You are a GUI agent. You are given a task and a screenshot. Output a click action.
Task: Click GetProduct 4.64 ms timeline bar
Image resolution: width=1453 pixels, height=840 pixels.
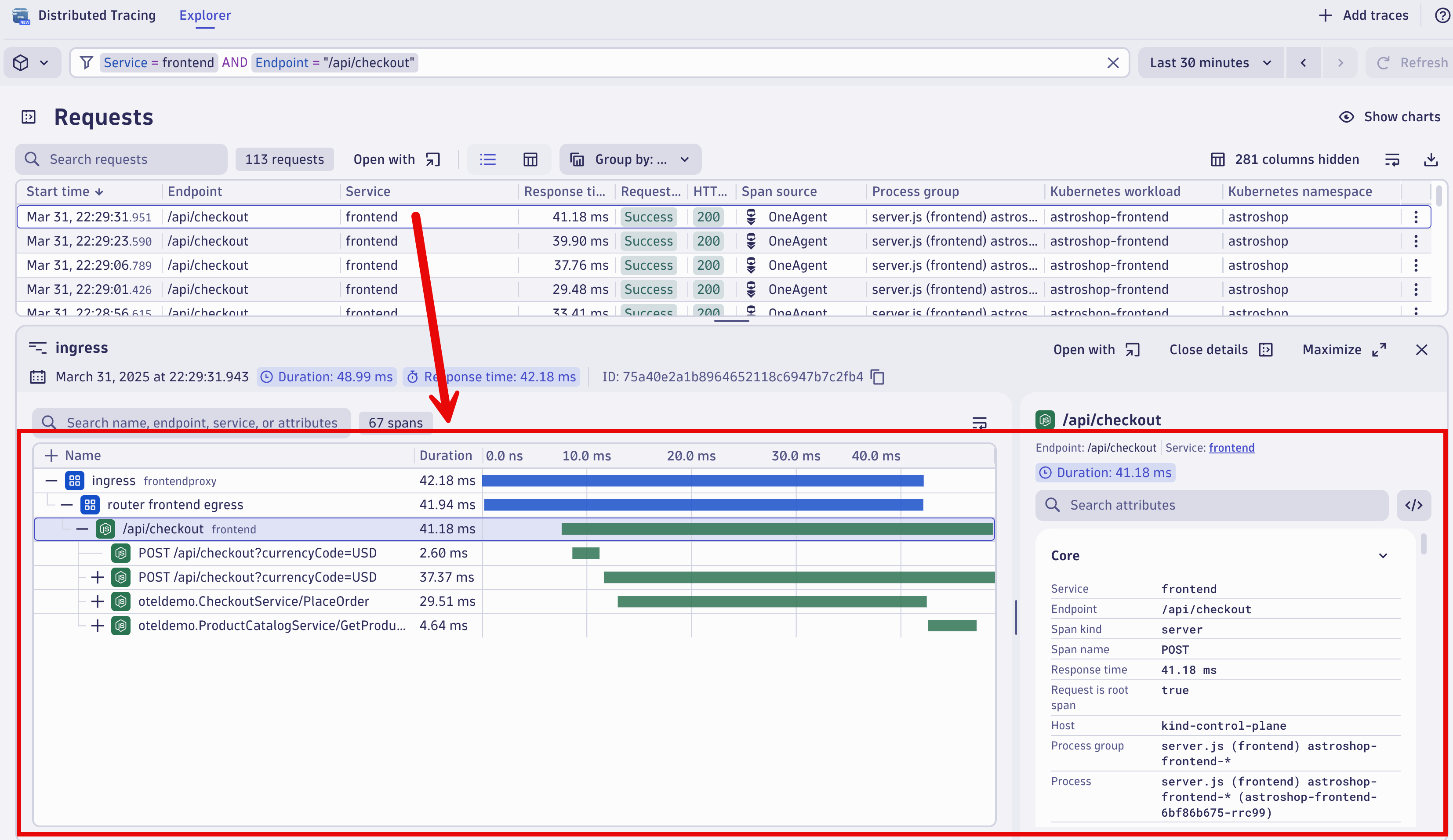point(952,626)
